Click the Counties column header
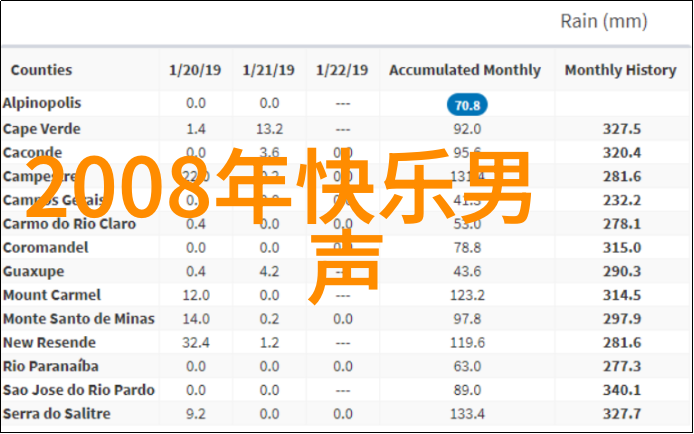This screenshot has width=694, height=434. [41, 70]
